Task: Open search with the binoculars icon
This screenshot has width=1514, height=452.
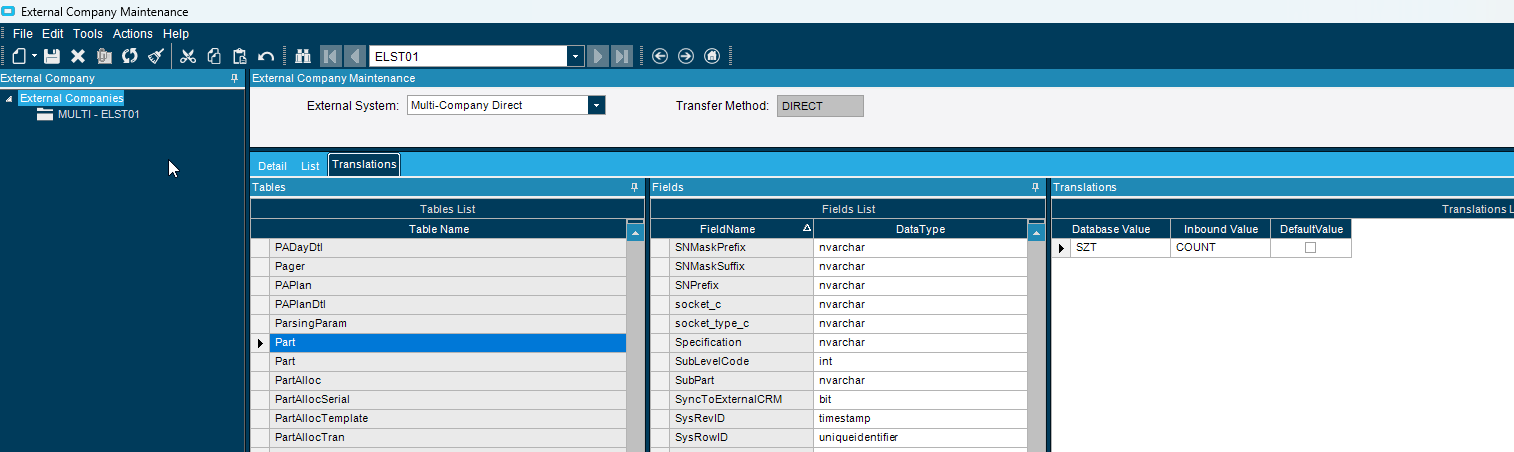Action: click(303, 56)
